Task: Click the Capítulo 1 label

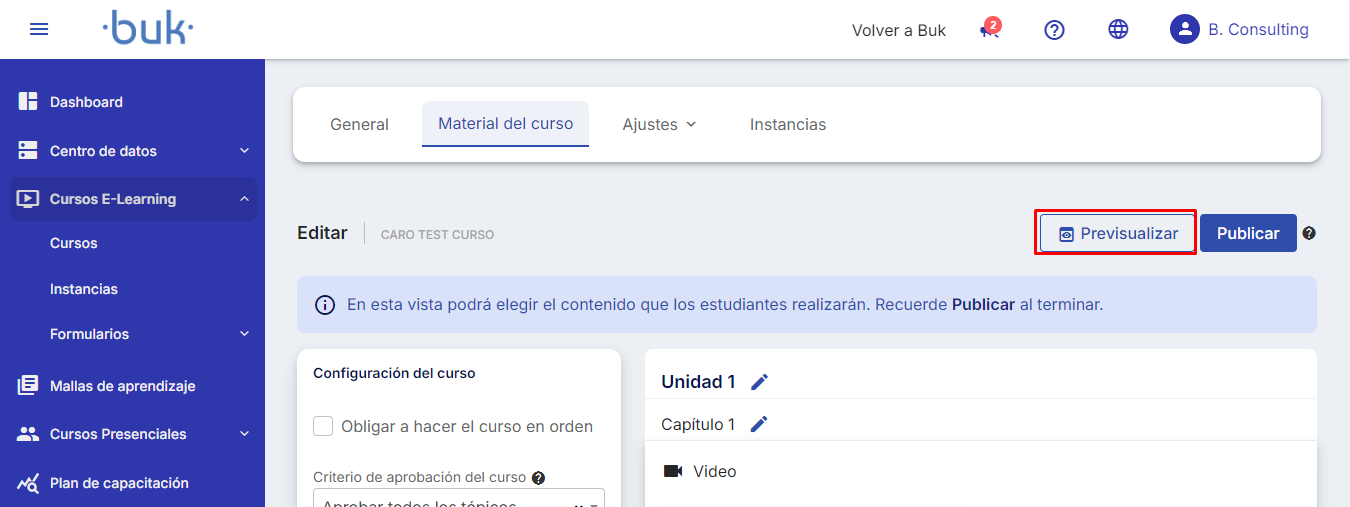Action: (698, 424)
